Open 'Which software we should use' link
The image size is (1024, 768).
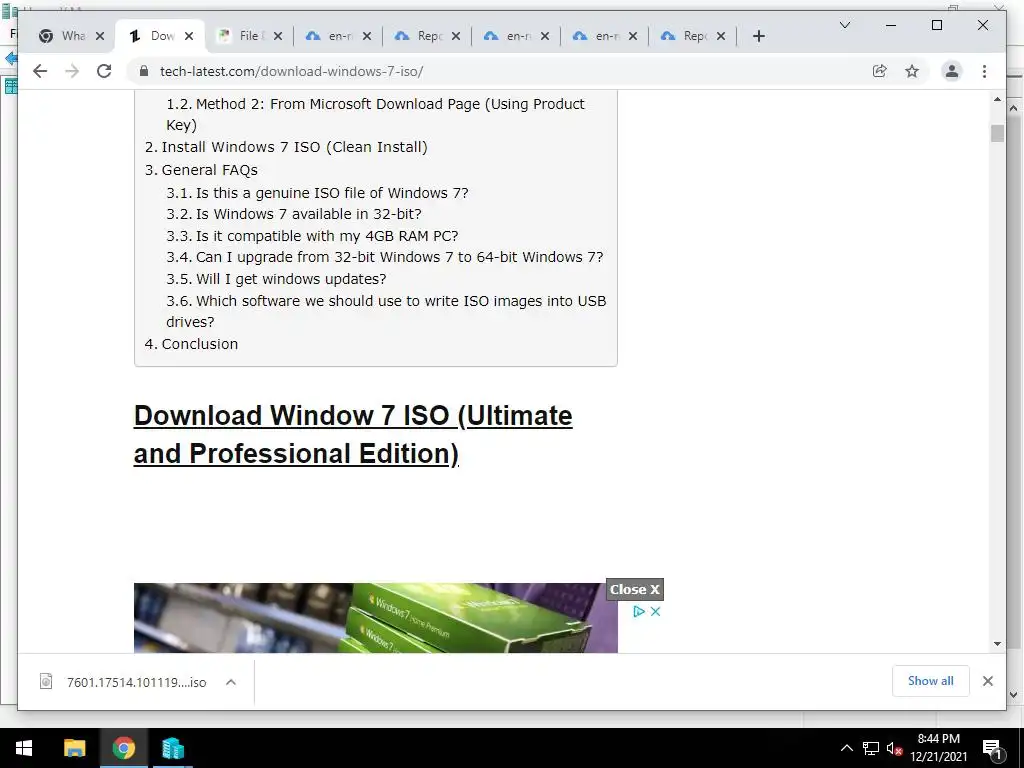point(386,311)
